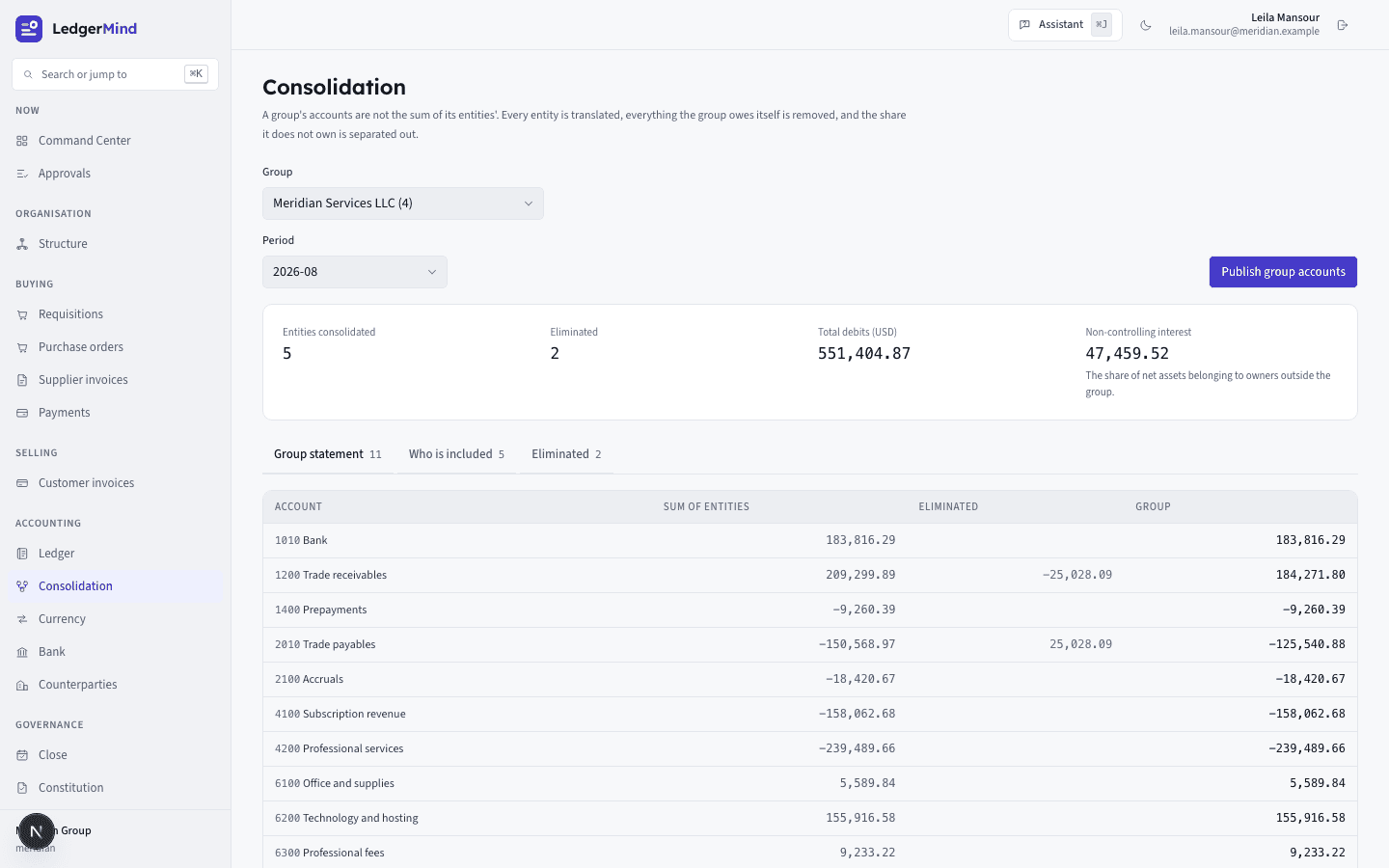1389x868 pixels.
Task: Go to Payments page
Action: (x=115, y=413)
